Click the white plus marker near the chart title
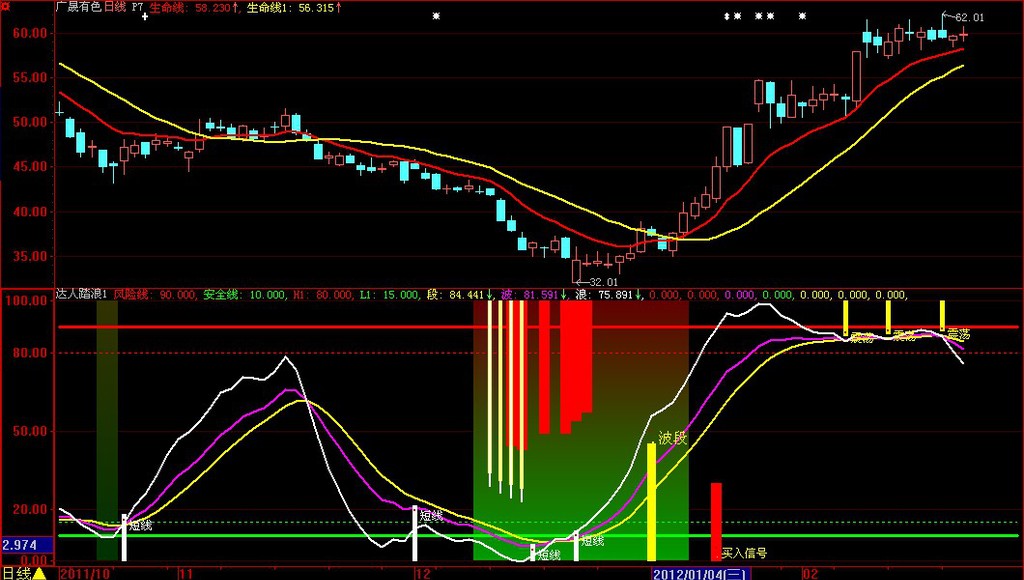This screenshot has width=1024, height=580. 145,17
